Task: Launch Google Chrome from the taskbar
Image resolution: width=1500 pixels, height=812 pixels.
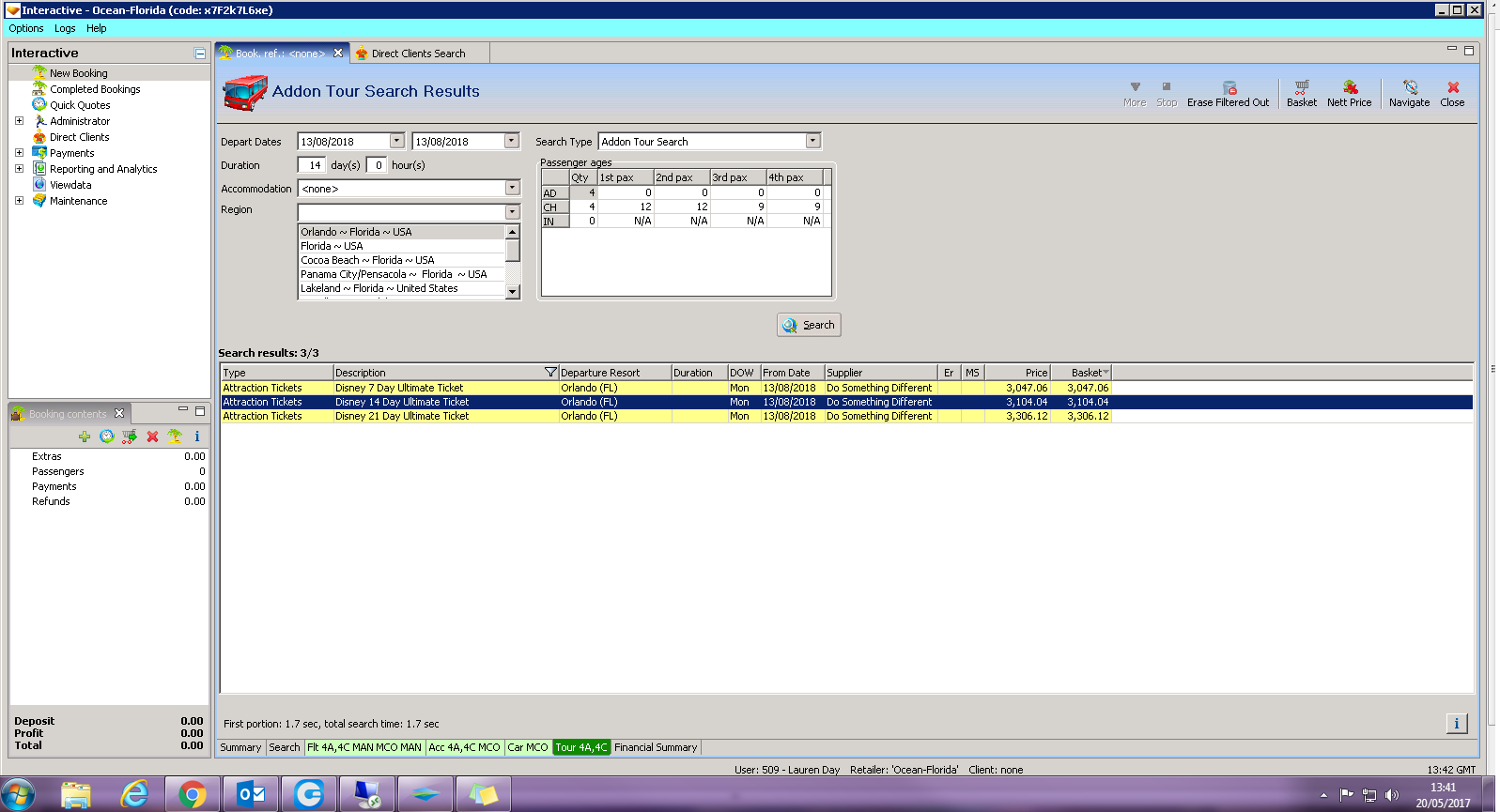Action: (193, 794)
